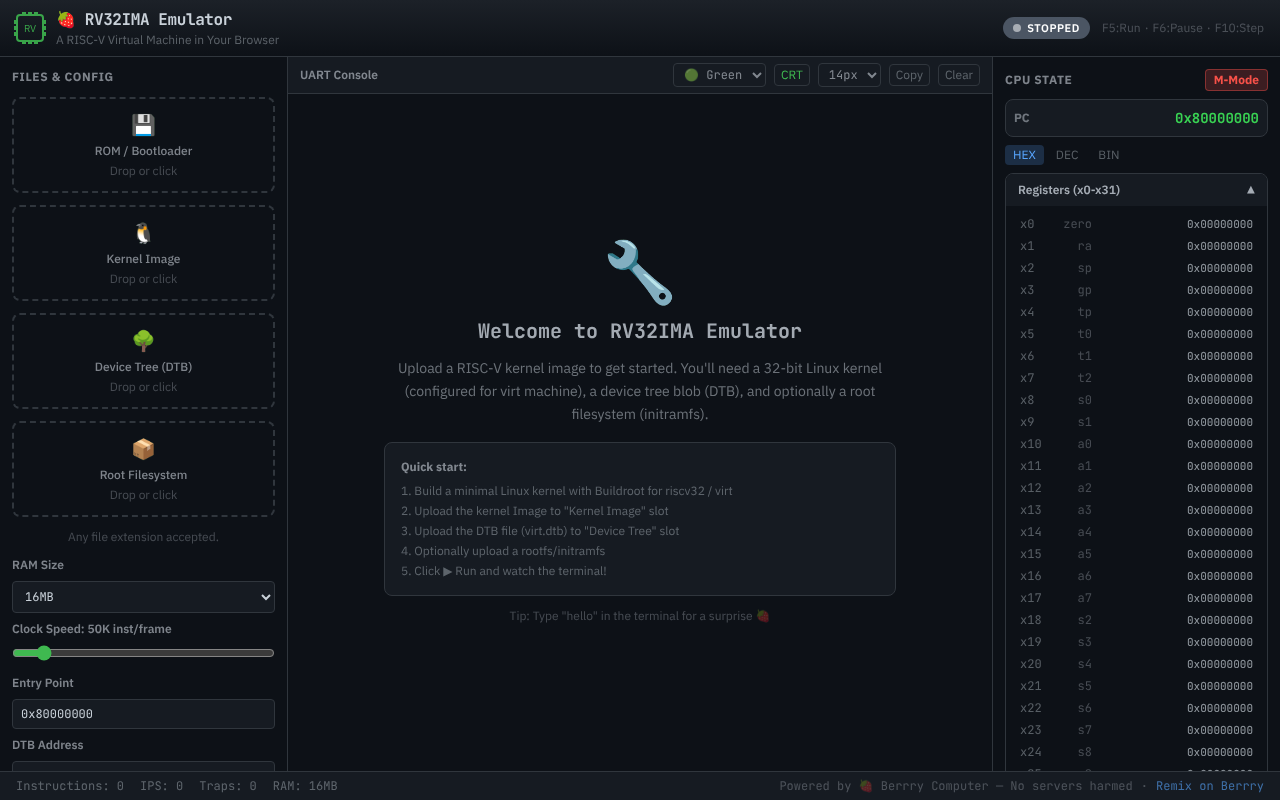
Task: Click the PC value 0x80000000
Action: pos(1216,118)
